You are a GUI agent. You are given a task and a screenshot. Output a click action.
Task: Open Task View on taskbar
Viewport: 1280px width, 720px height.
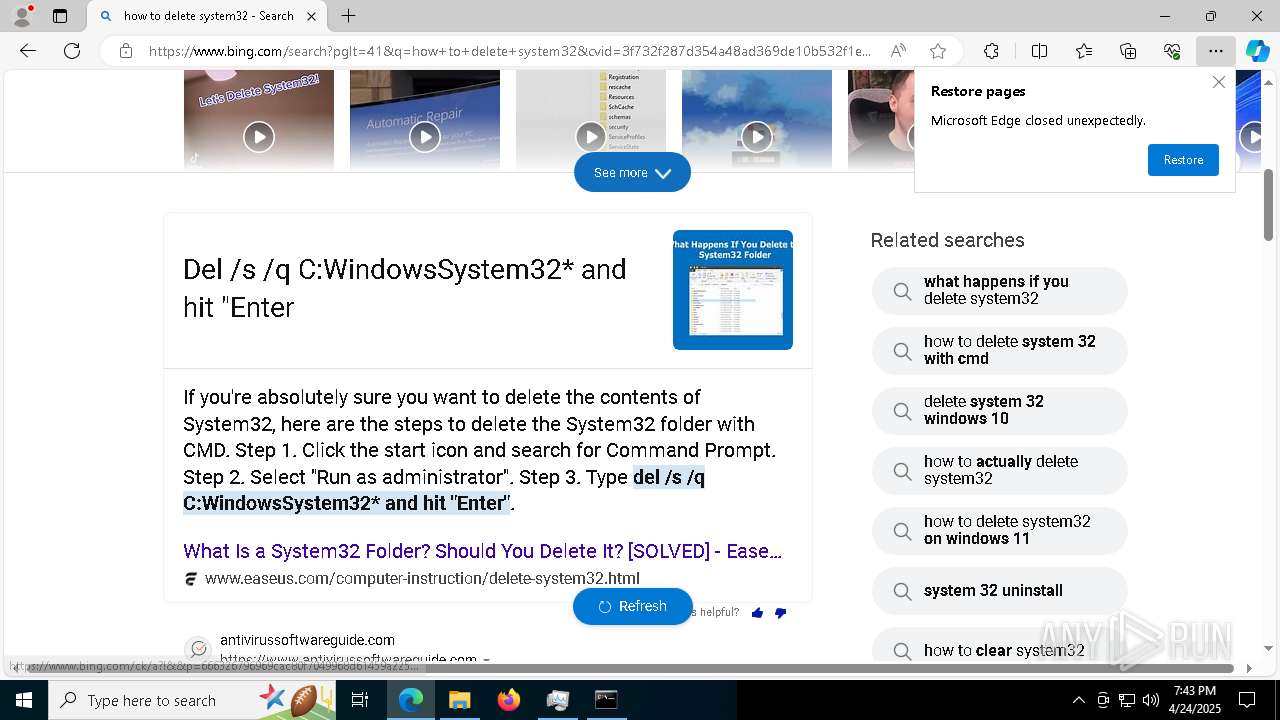(x=360, y=700)
